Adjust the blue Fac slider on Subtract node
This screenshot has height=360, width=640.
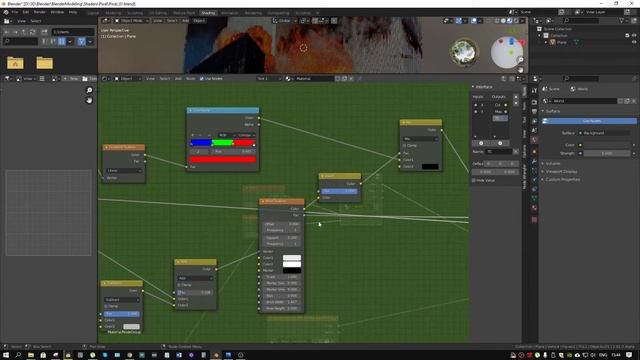[x=122, y=314]
